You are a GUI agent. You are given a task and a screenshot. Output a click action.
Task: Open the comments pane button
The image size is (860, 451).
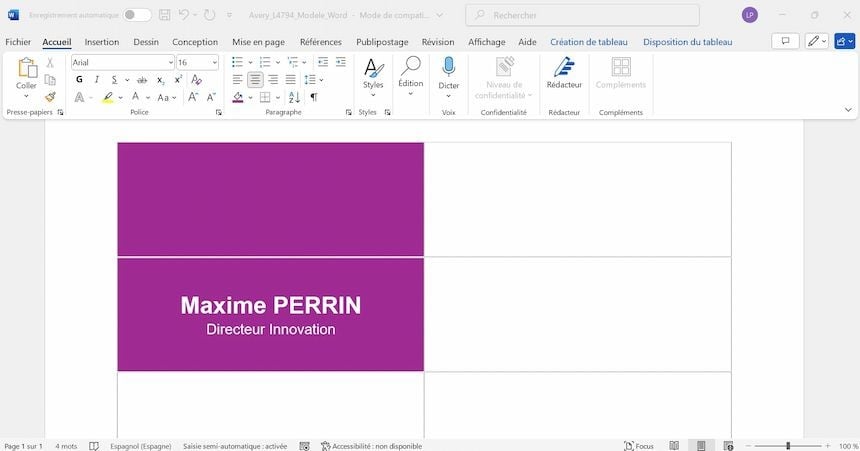(785, 41)
